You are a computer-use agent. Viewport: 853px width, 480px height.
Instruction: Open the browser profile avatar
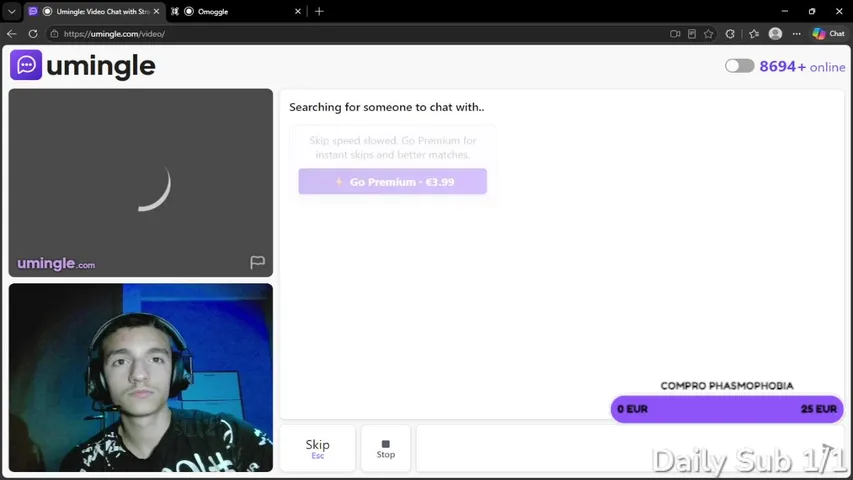click(775, 34)
